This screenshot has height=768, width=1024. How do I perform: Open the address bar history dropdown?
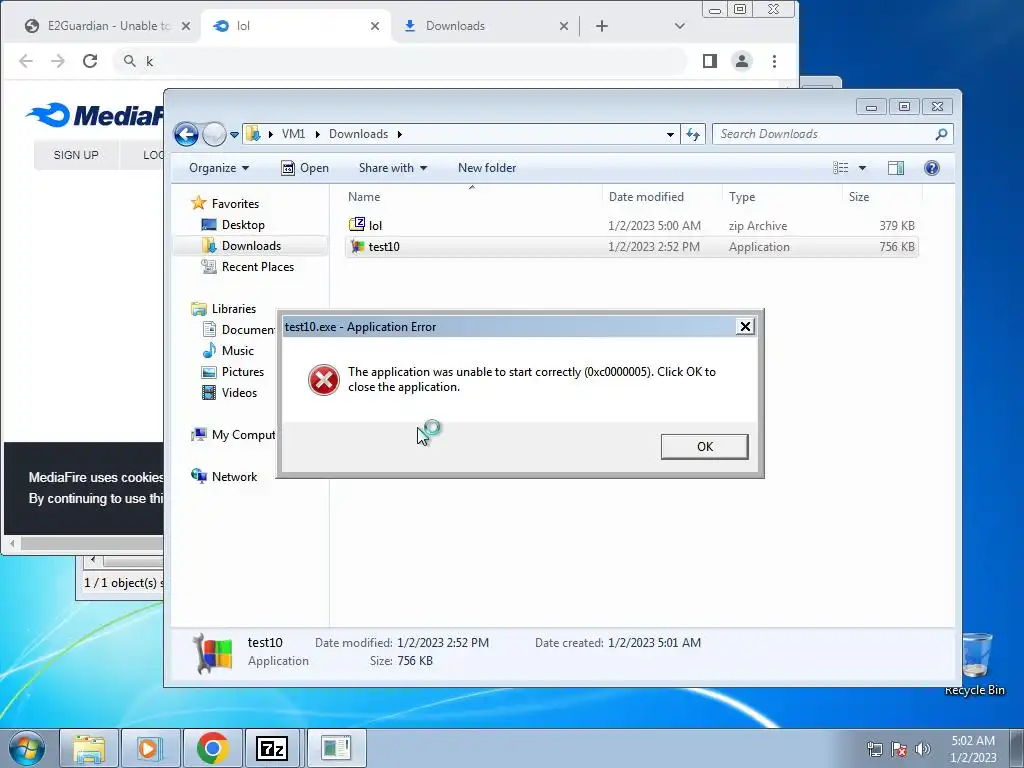tap(670, 135)
